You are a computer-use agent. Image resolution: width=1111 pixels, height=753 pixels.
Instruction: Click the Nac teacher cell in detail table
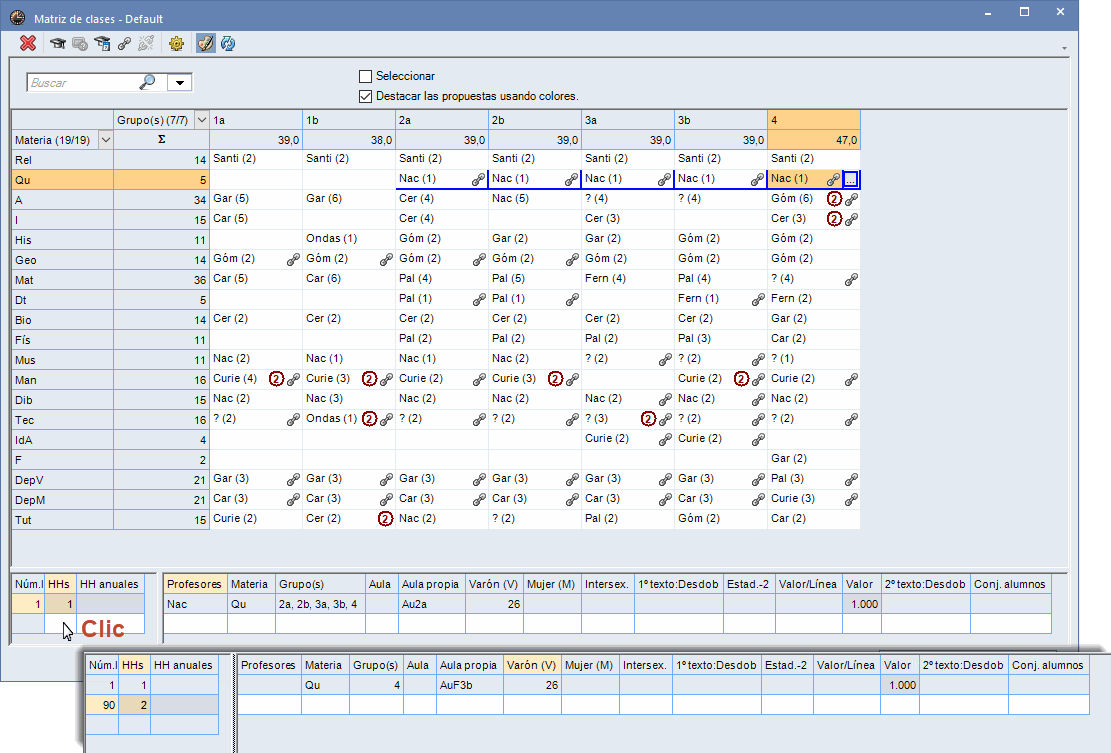[195, 604]
